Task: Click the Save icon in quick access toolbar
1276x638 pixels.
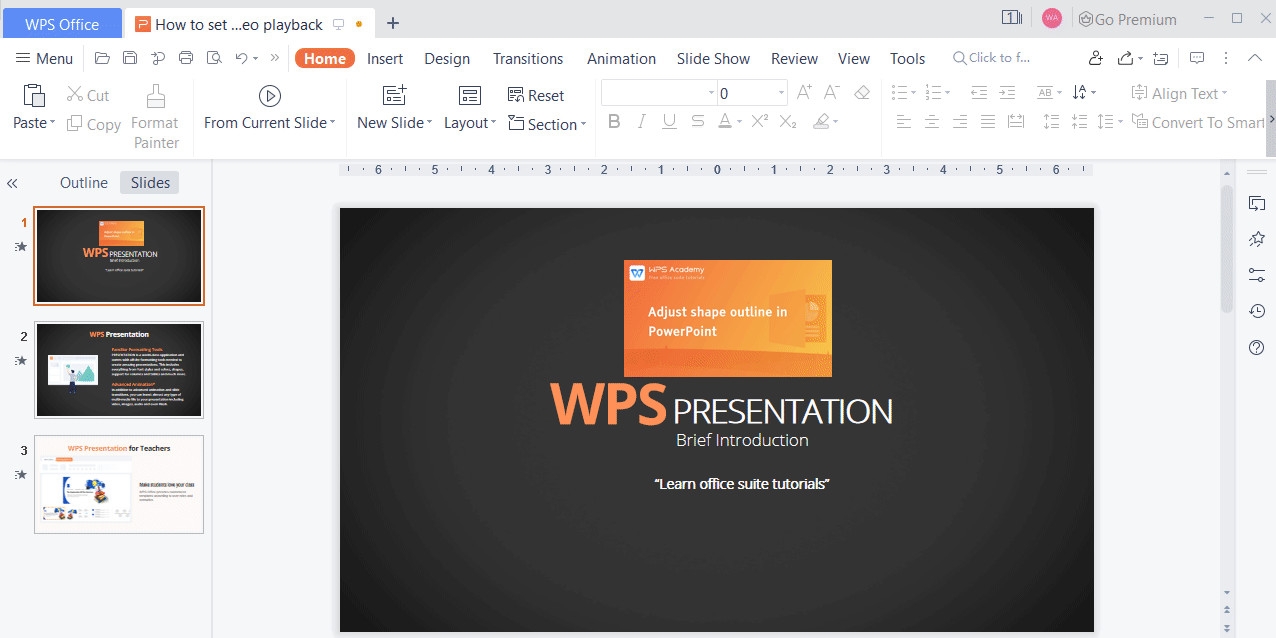Action: [x=130, y=58]
